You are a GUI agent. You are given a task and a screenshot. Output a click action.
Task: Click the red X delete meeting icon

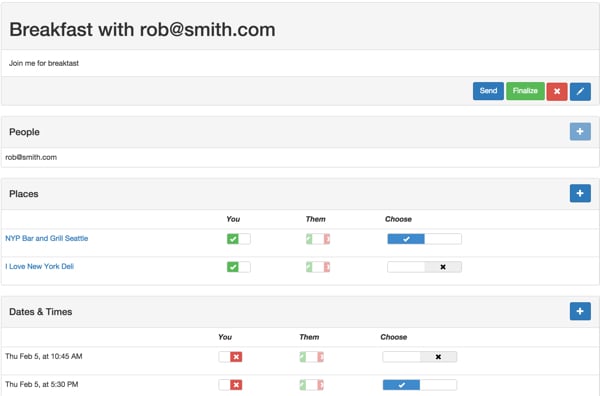[x=557, y=91]
